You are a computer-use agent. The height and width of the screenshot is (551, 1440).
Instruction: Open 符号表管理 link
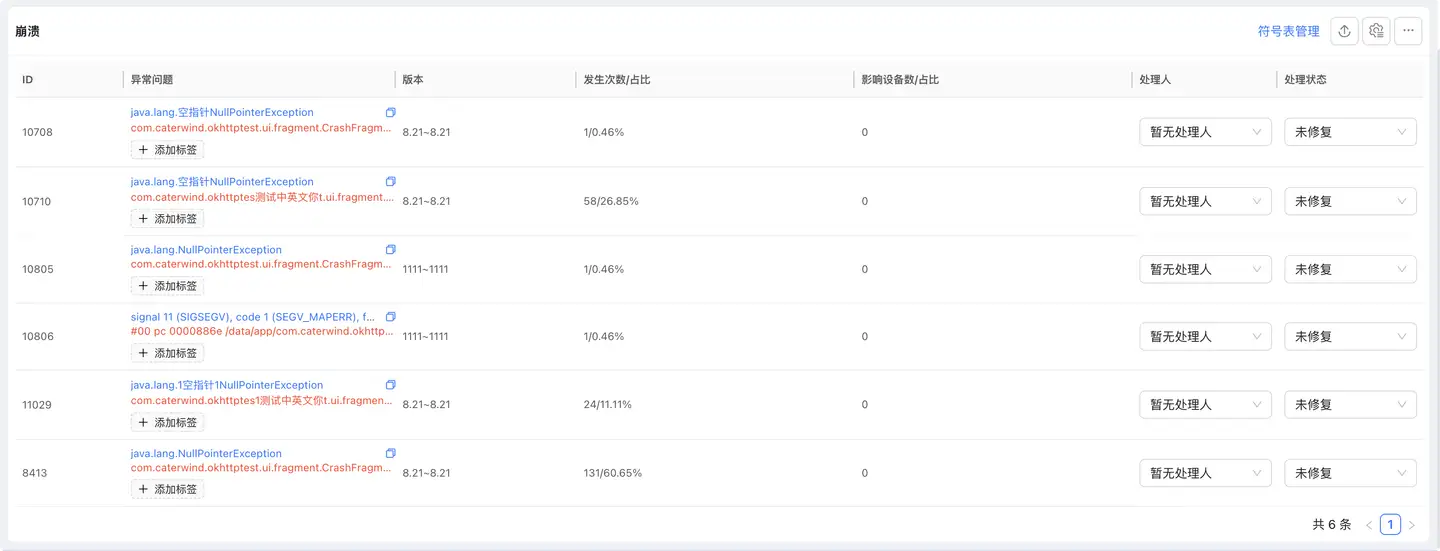coord(1288,31)
